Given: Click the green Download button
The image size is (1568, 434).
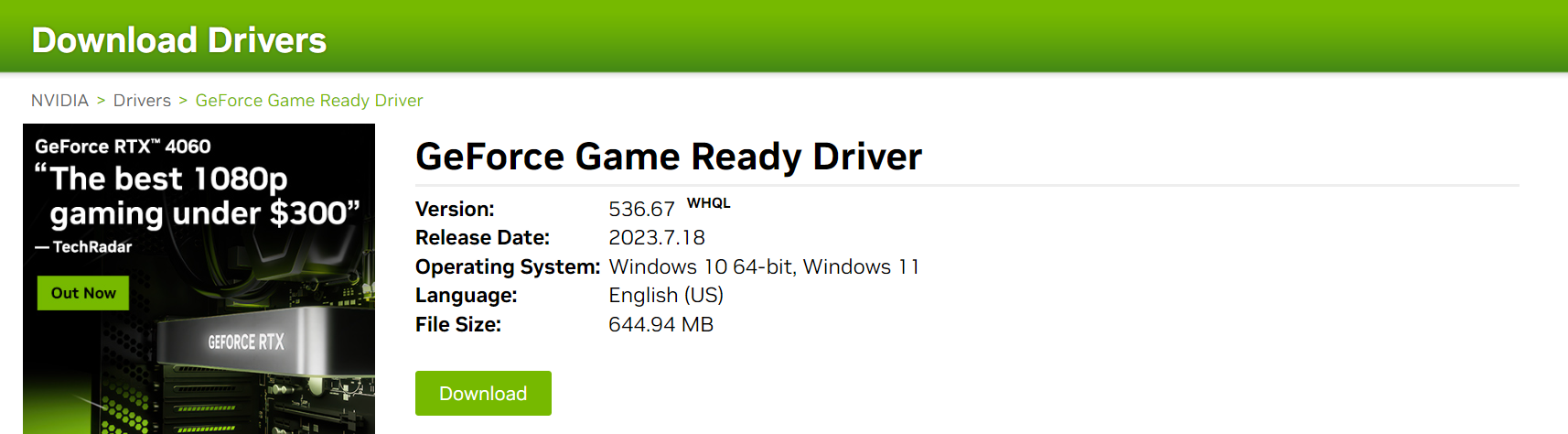Looking at the screenshot, I should click(x=483, y=394).
